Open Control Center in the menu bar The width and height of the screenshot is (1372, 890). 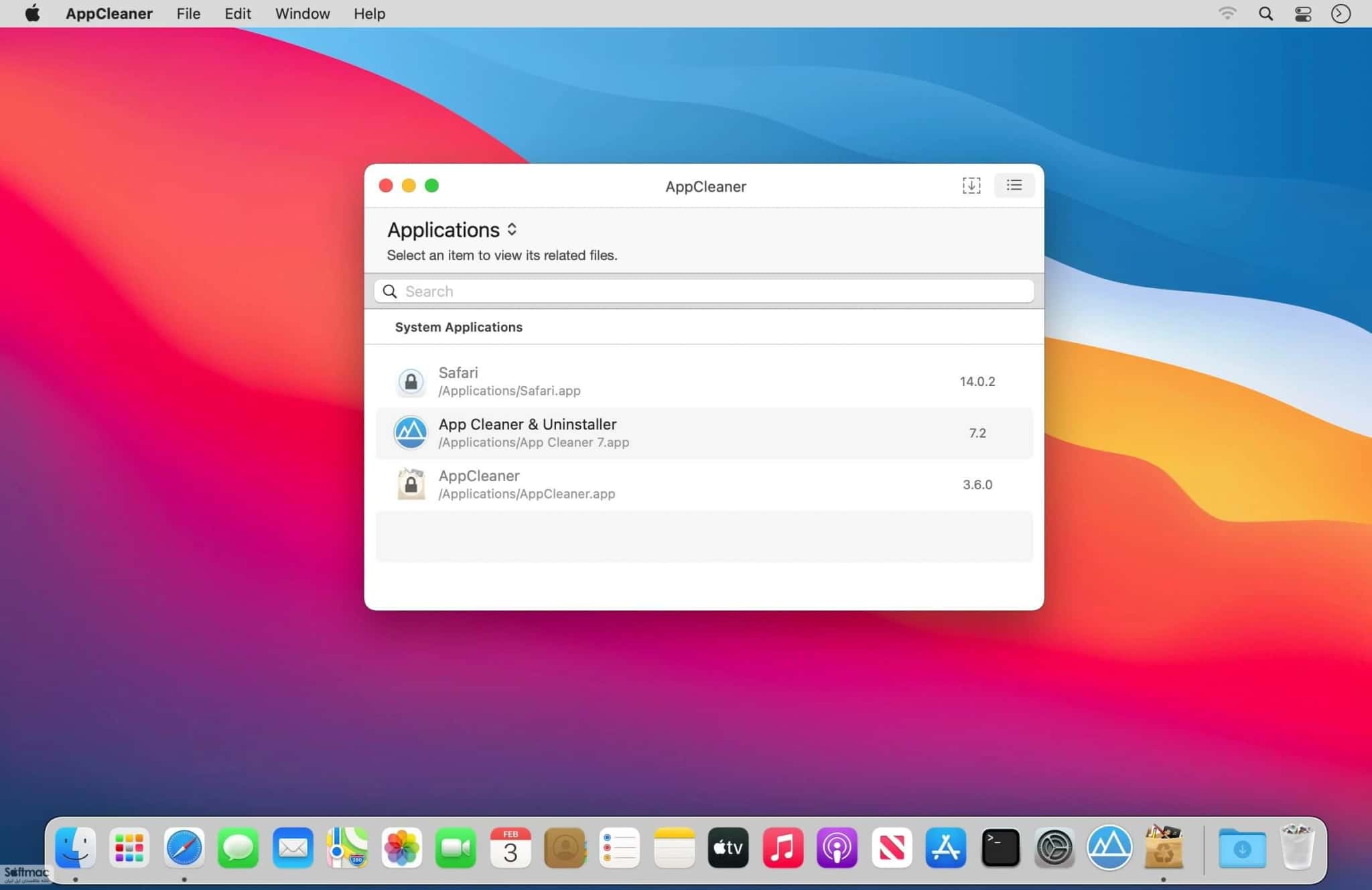[1303, 13]
